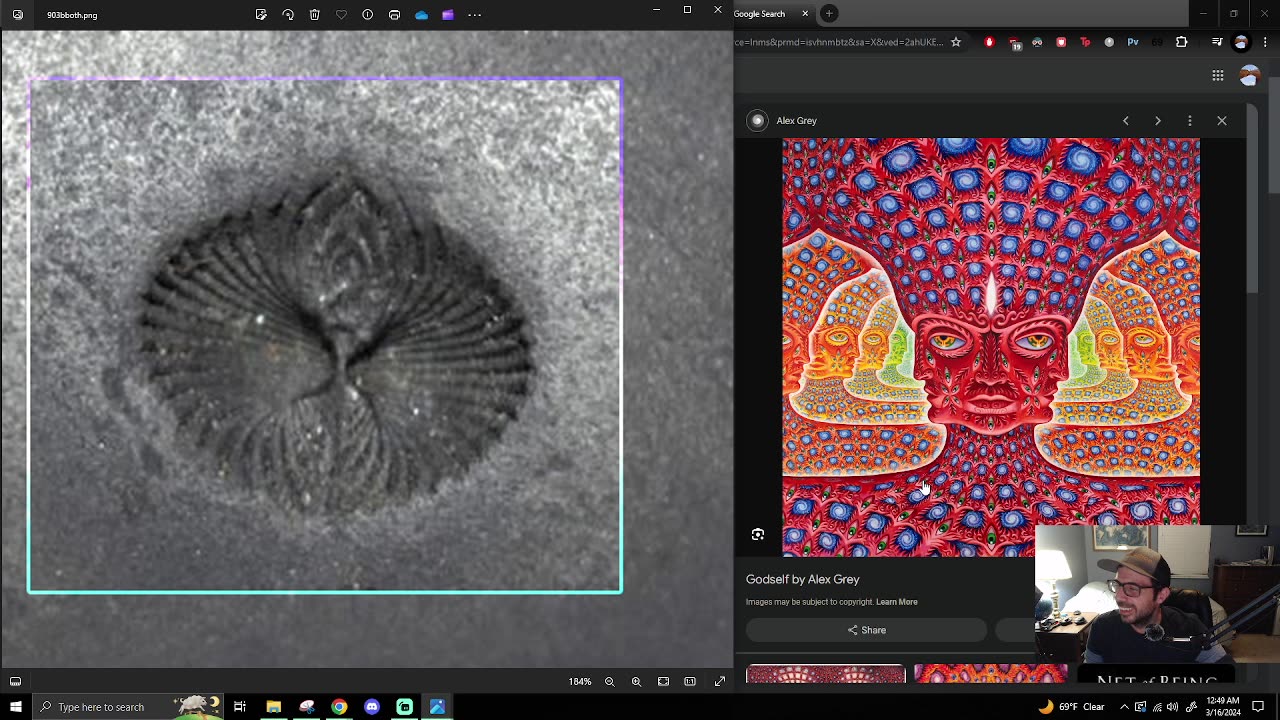Open Chrome from taskbar
This screenshot has height=720, width=1280.
[x=339, y=707]
